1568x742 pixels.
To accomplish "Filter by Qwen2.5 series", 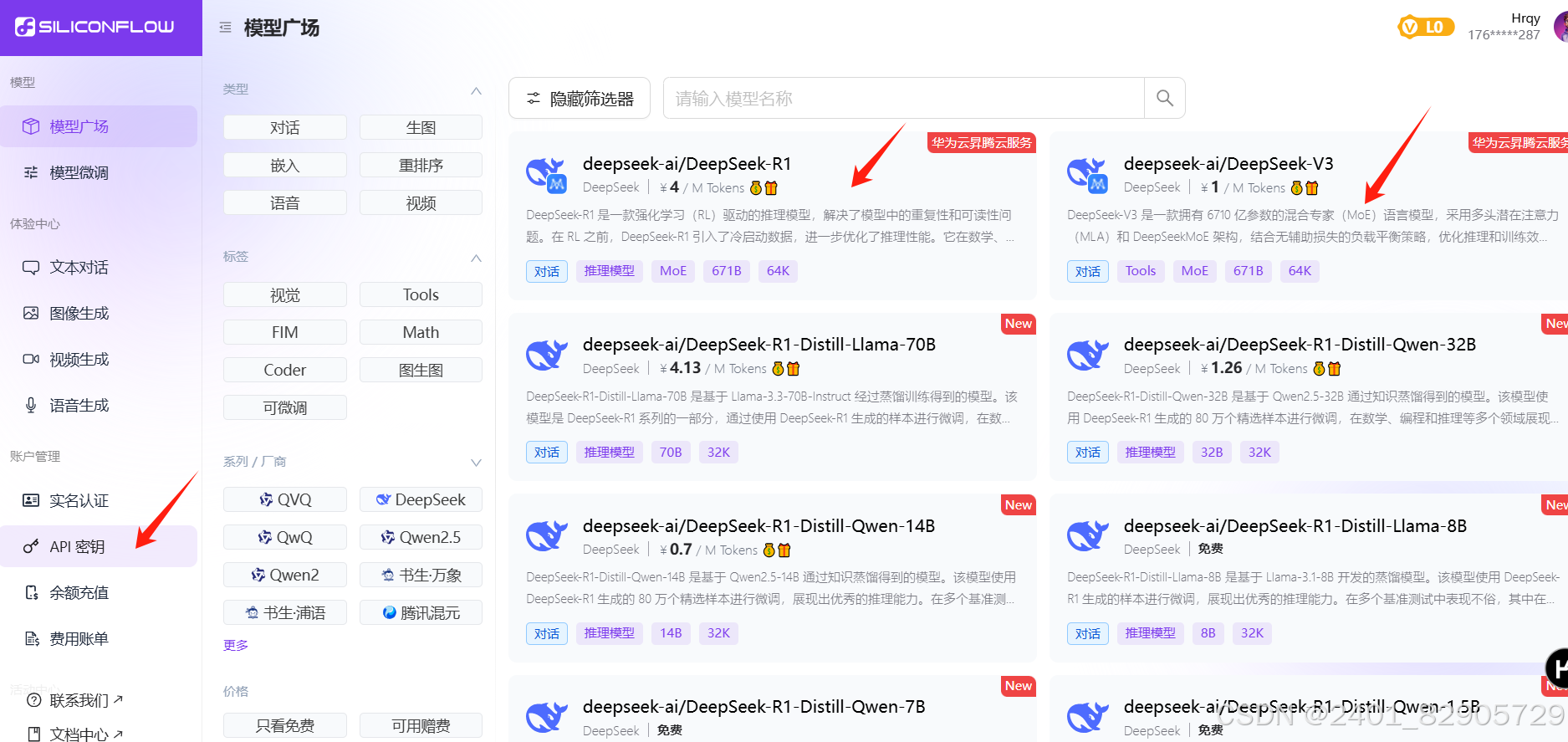I will pos(421,537).
